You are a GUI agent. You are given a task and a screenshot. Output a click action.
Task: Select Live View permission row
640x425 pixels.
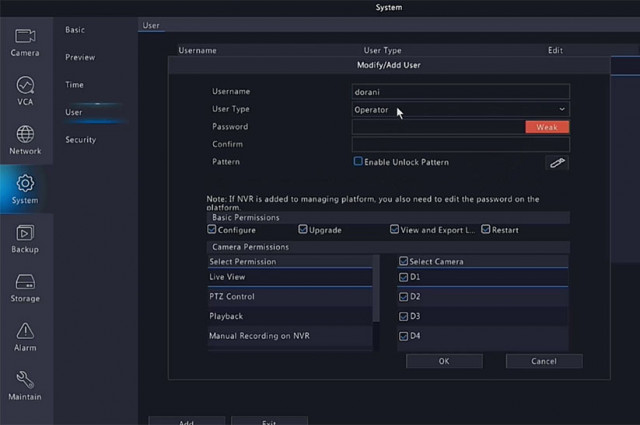click(290, 277)
